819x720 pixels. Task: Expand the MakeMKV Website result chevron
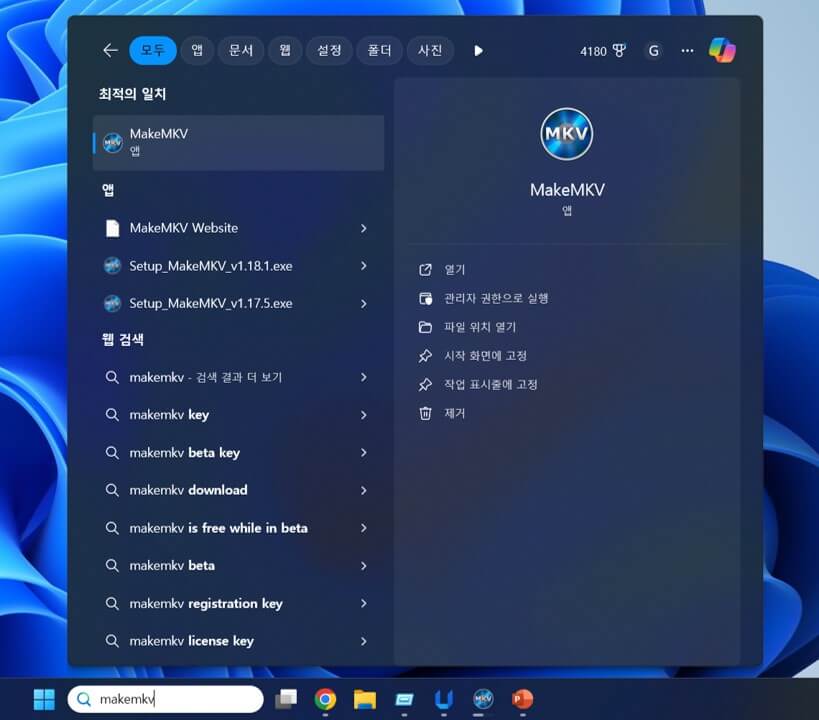point(364,228)
